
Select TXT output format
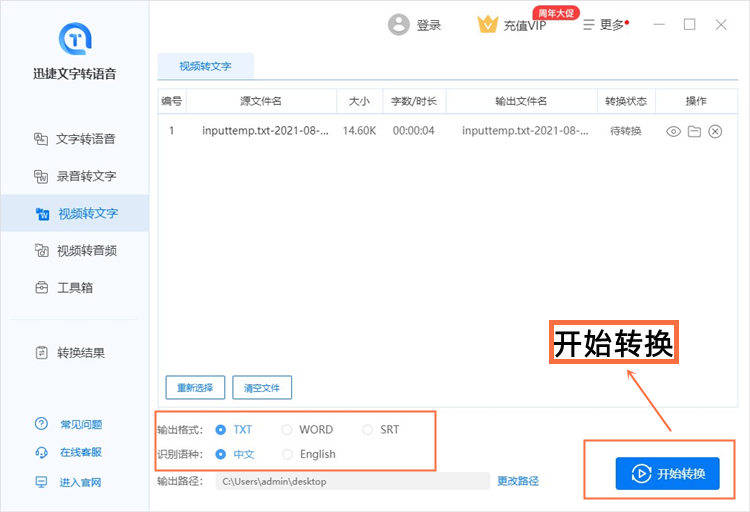pyautogui.click(x=221, y=430)
